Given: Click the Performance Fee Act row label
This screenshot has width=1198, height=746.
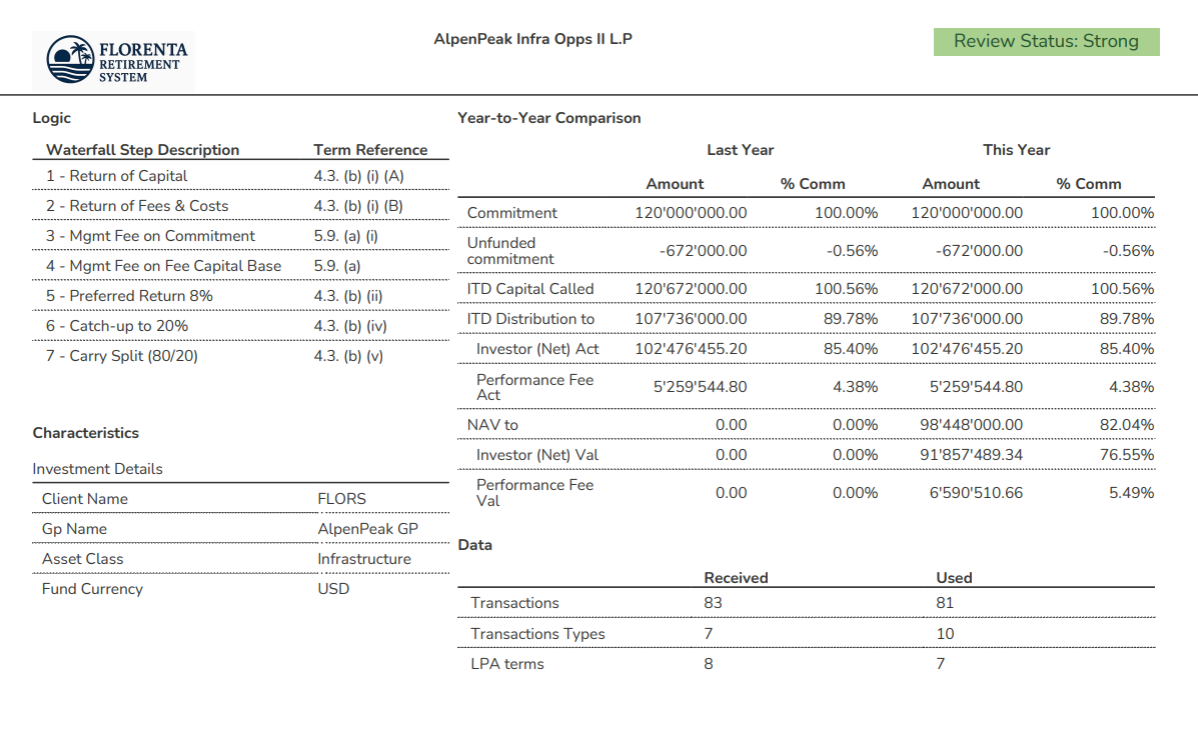Looking at the screenshot, I should click(x=535, y=387).
